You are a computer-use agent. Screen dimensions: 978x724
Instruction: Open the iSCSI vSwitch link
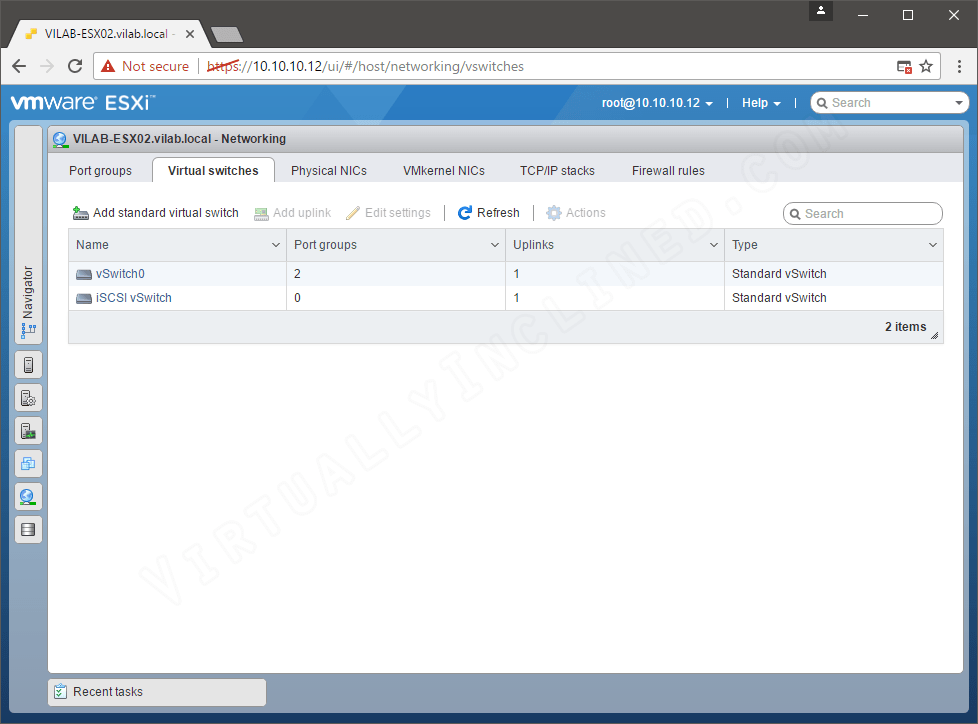(x=131, y=297)
